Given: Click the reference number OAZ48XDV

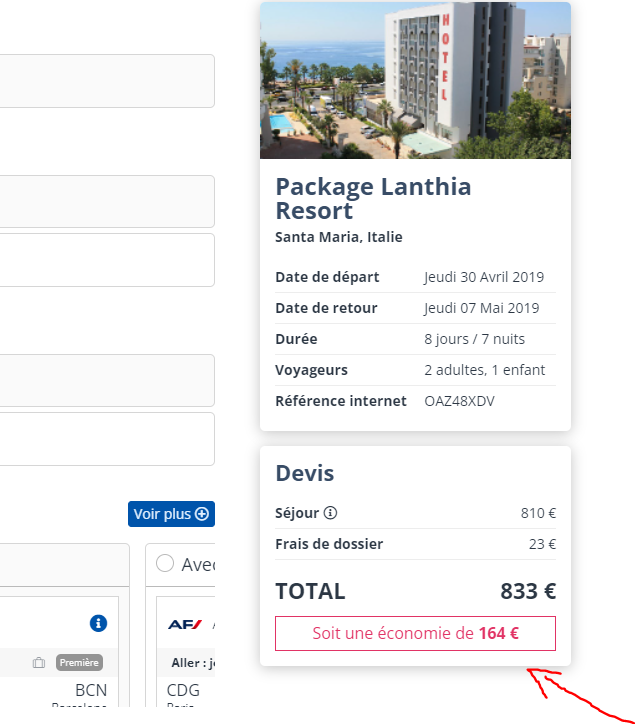Looking at the screenshot, I should click(459, 401).
